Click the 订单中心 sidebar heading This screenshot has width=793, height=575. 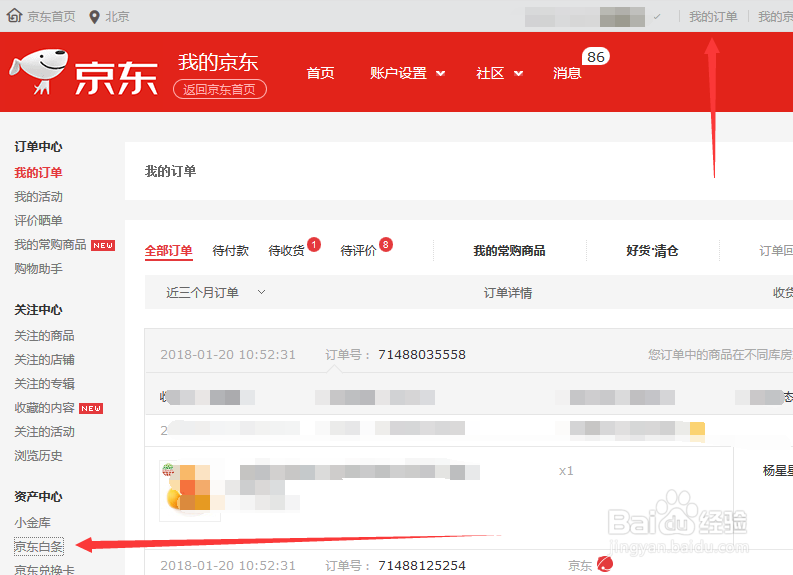pos(38,147)
